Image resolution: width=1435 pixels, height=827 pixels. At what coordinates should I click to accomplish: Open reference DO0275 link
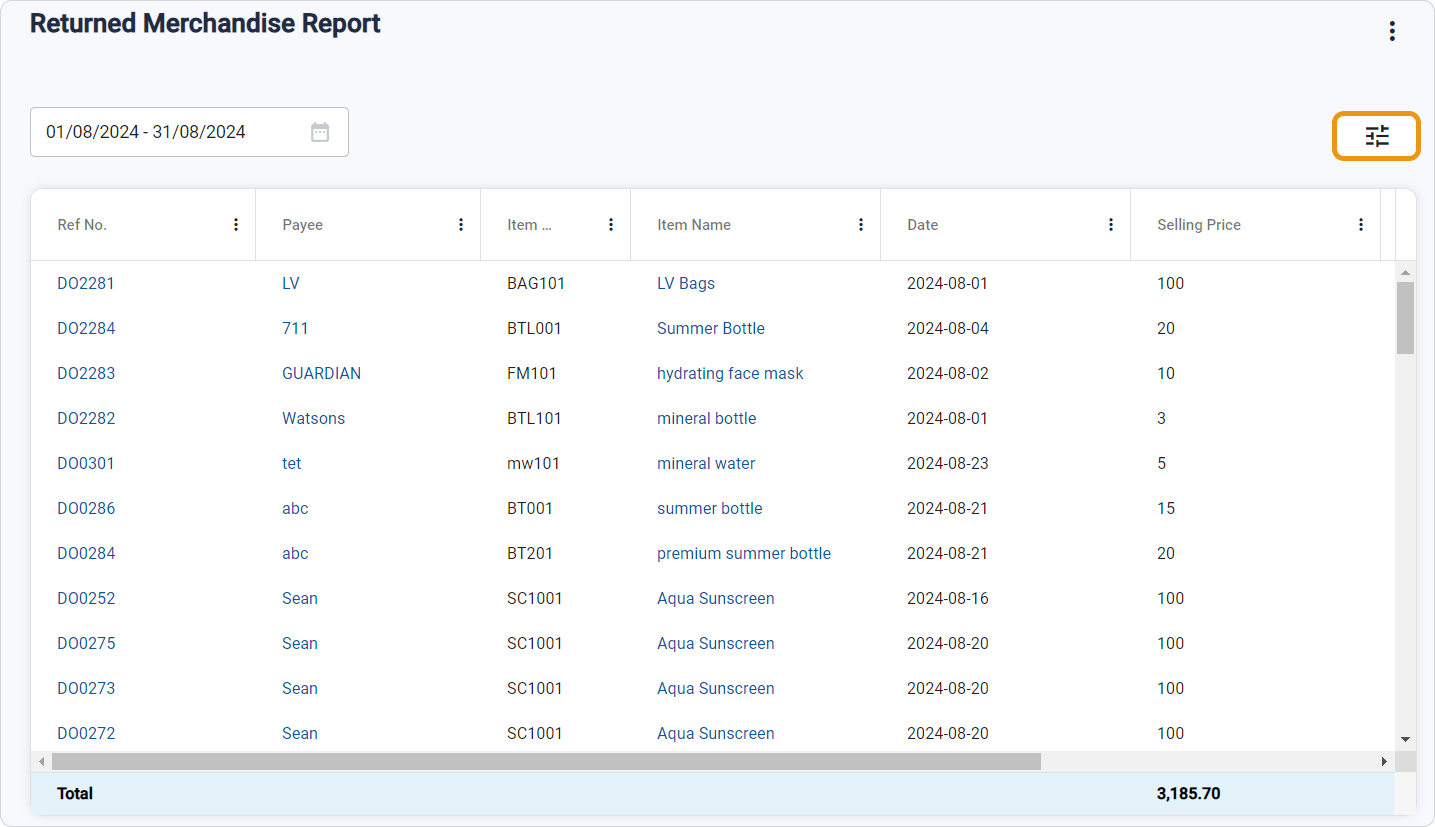86,643
